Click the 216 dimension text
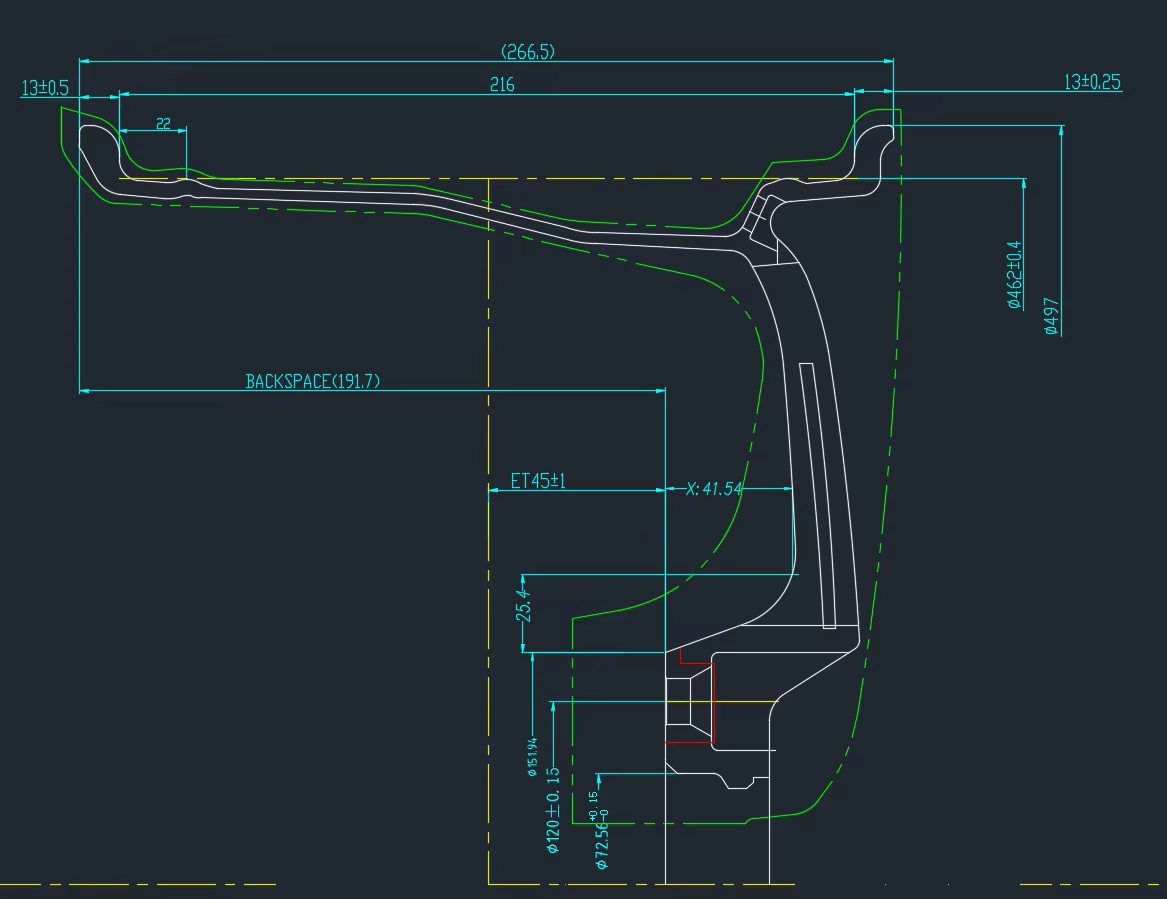Viewport: 1167px width, 899px height. point(502,85)
